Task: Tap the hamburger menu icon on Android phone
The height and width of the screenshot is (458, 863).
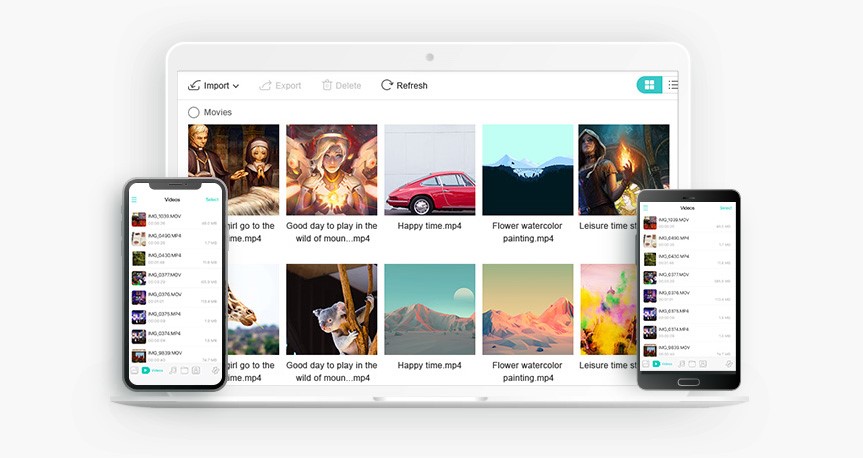Action: [x=646, y=208]
